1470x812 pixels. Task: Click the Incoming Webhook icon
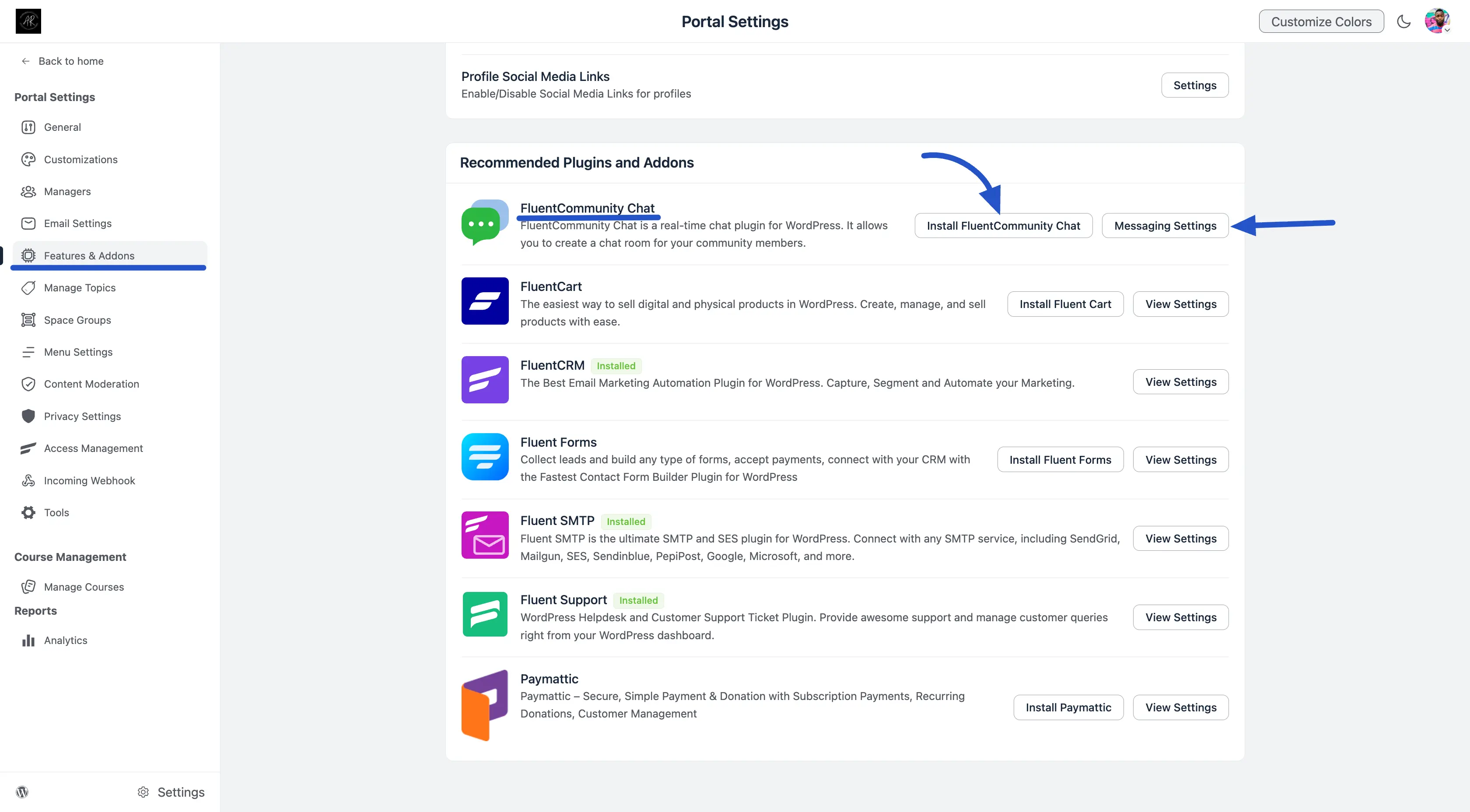pyautogui.click(x=28, y=480)
